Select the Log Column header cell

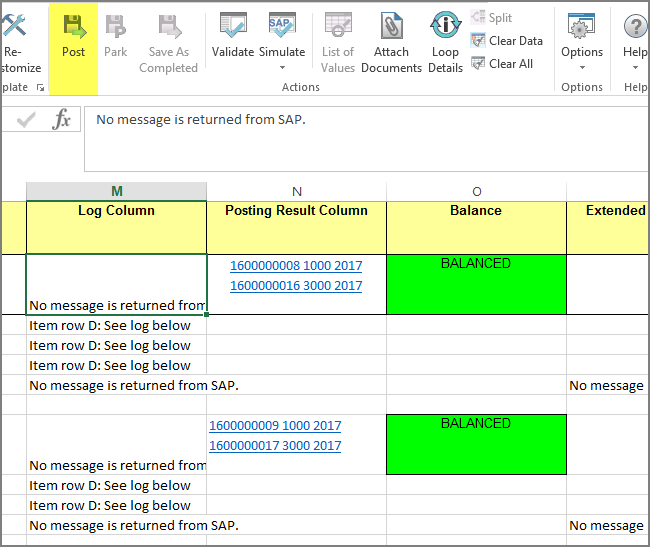coord(116,228)
